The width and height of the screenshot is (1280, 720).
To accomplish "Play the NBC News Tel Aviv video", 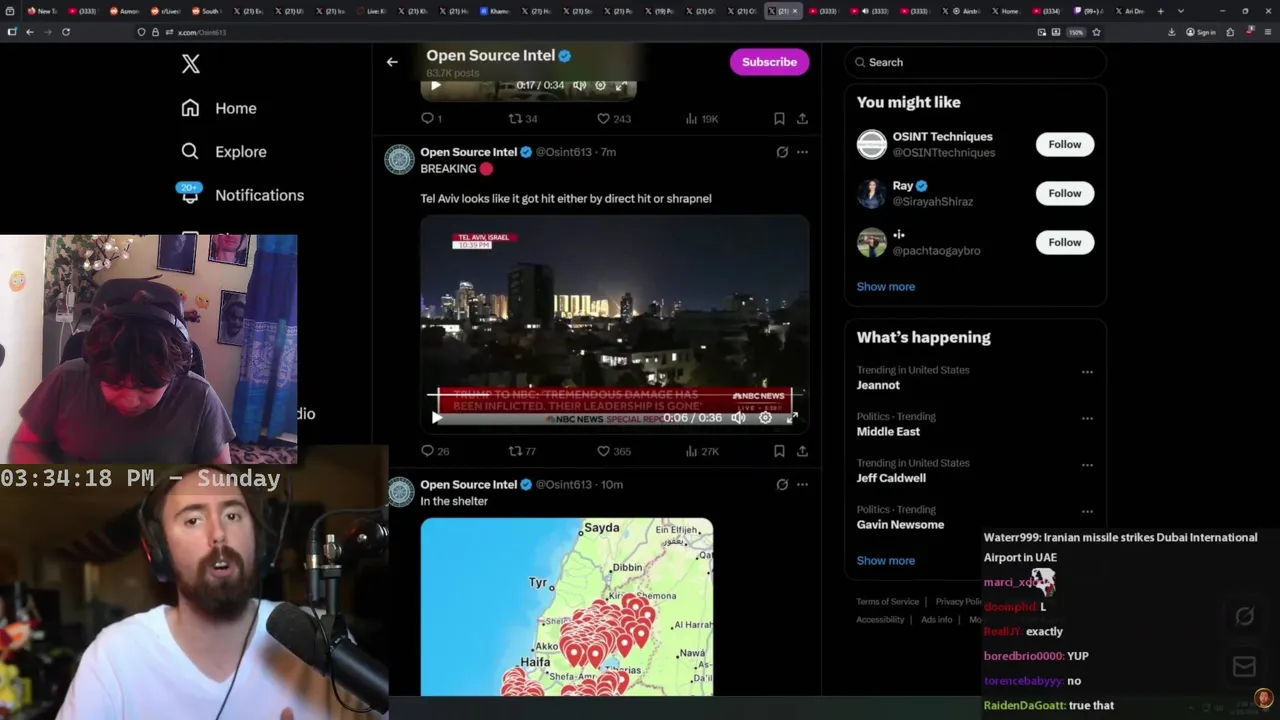I will pyautogui.click(x=436, y=418).
